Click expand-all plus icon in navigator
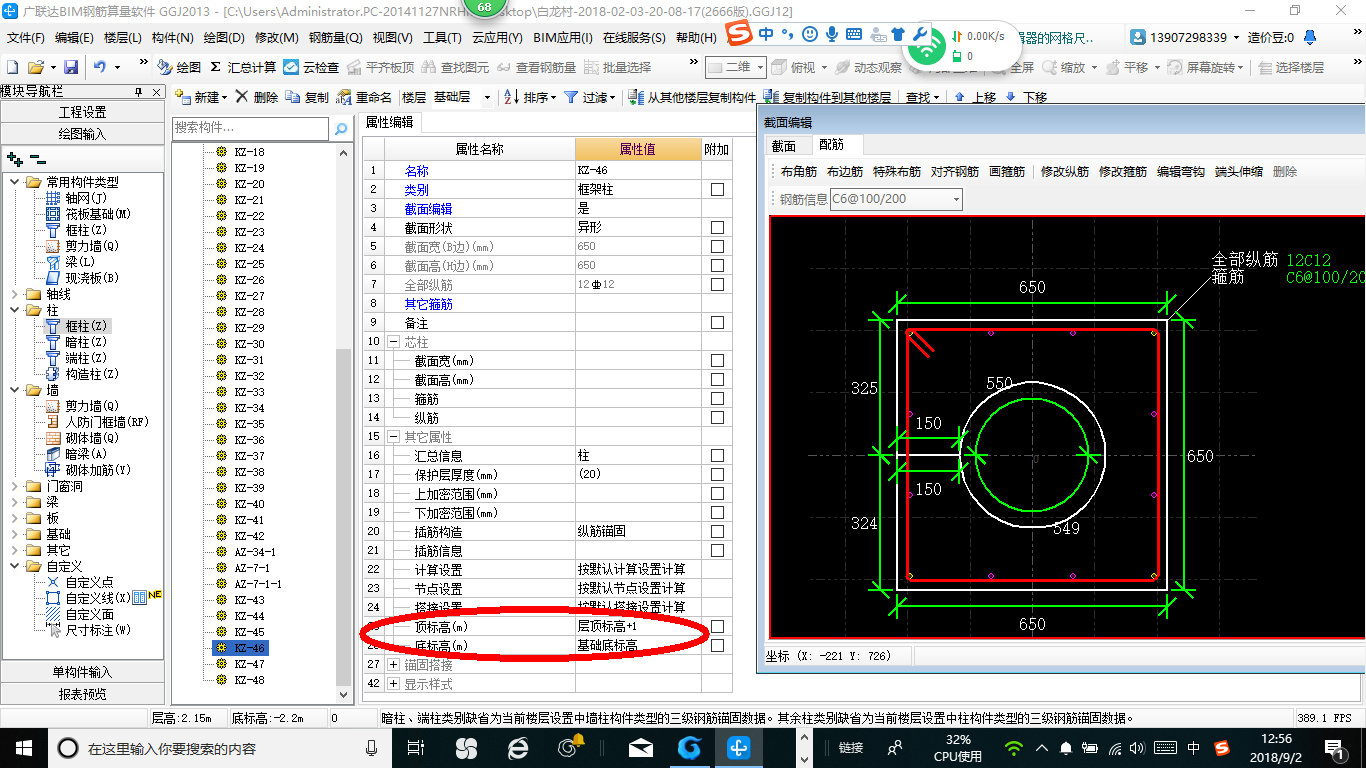 click(x=15, y=158)
